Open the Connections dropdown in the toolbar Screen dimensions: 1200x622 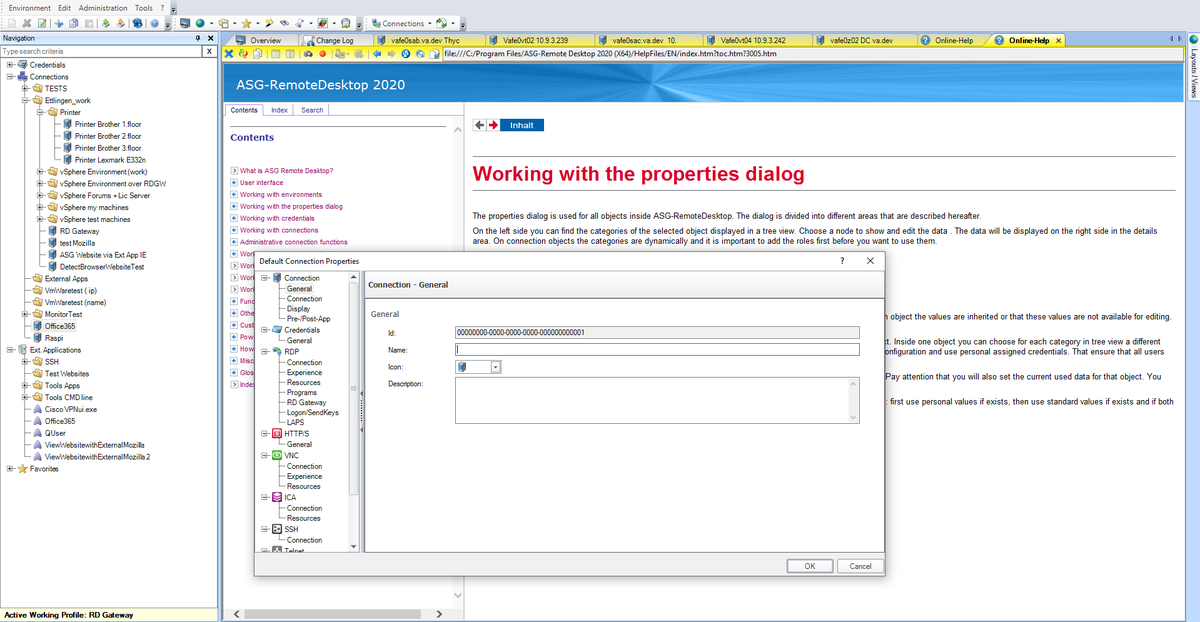click(x=430, y=23)
